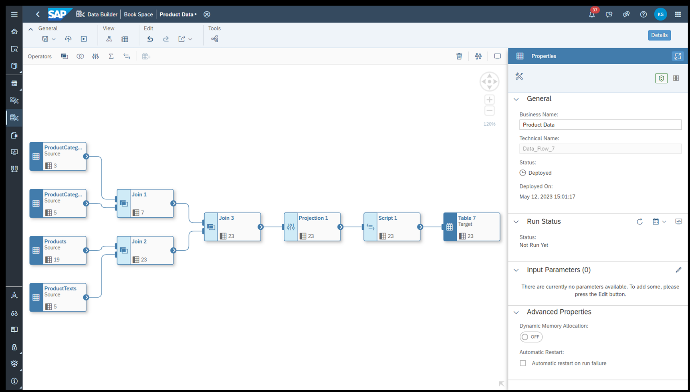
Task: Redo the last action
Action: 166,39
